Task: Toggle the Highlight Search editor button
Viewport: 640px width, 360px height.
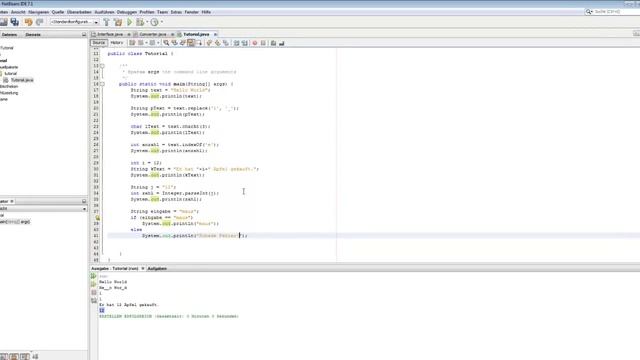Action: (x=191, y=43)
